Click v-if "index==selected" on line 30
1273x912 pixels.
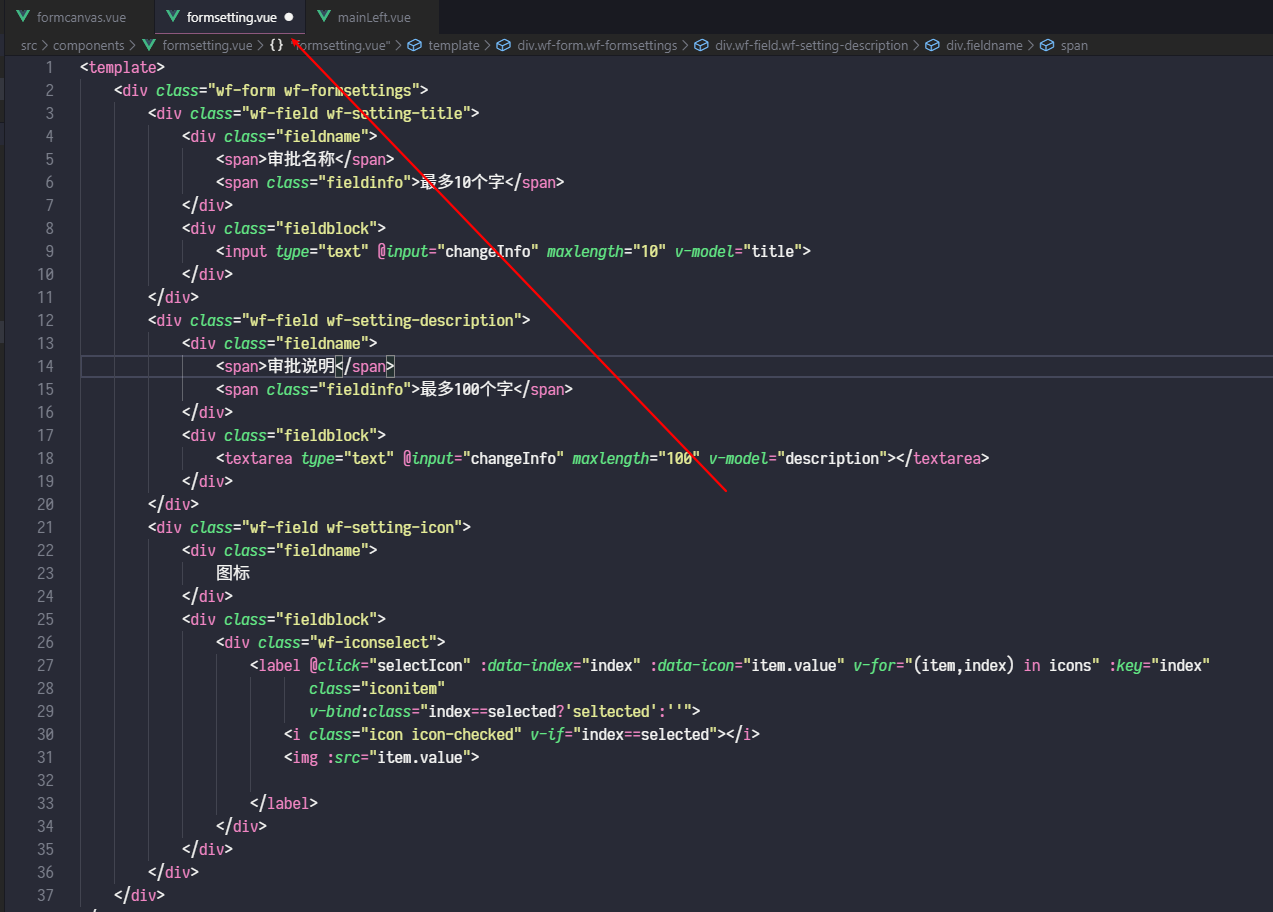646,734
